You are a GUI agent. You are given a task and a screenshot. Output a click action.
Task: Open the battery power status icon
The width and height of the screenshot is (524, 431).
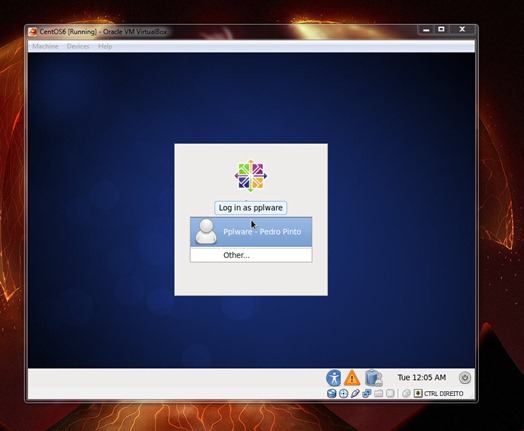pos(374,378)
